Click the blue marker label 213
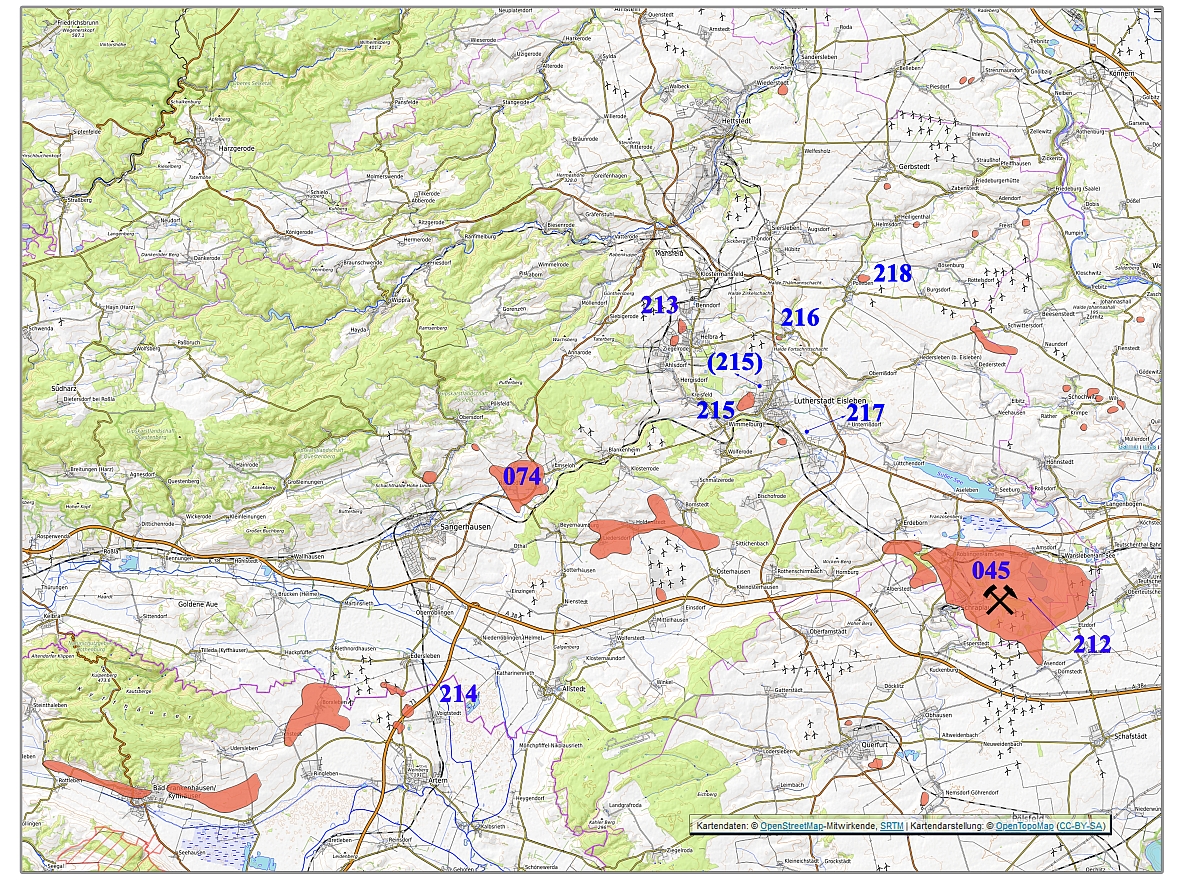Image resolution: width=1179 pixels, height=889 pixels. click(659, 305)
